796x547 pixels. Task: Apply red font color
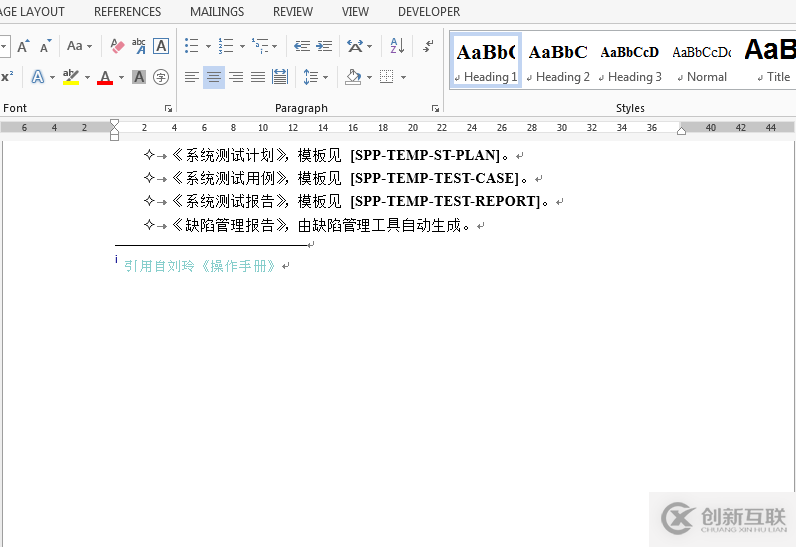(105, 77)
